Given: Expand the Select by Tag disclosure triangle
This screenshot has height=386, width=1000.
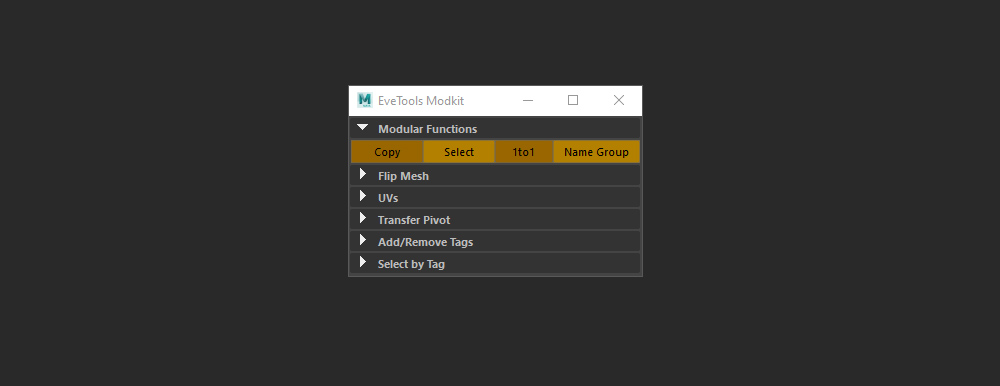Looking at the screenshot, I should tap(363, 262).
